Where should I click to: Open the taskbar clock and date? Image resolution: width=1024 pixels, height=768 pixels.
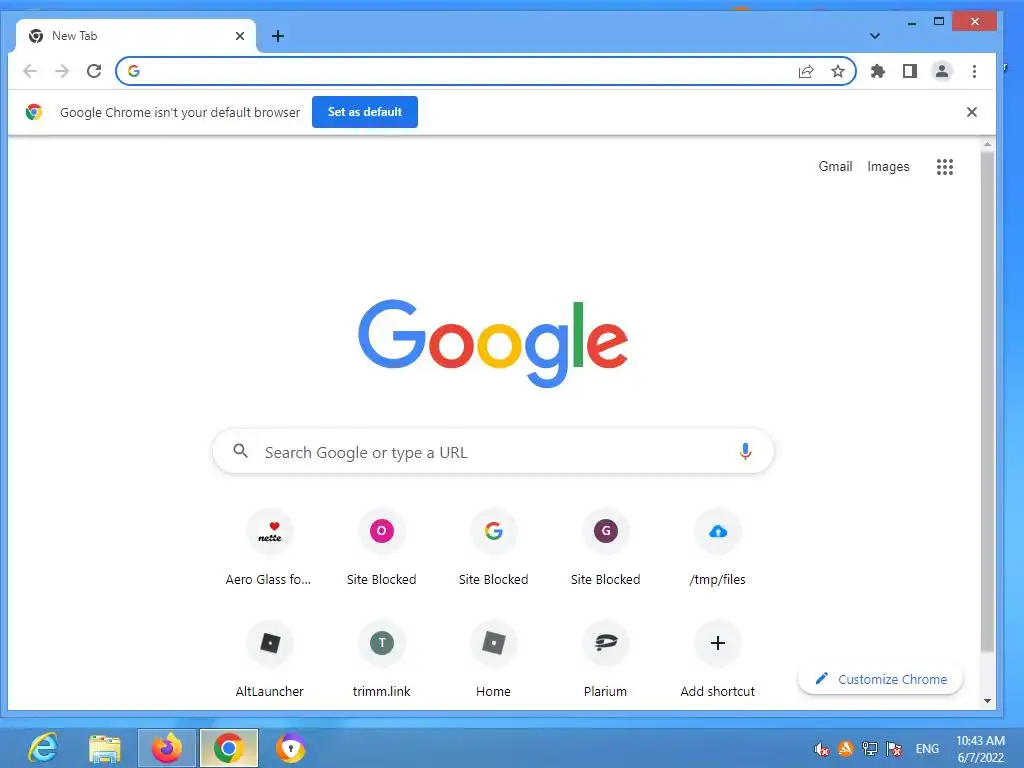point(980,748)
